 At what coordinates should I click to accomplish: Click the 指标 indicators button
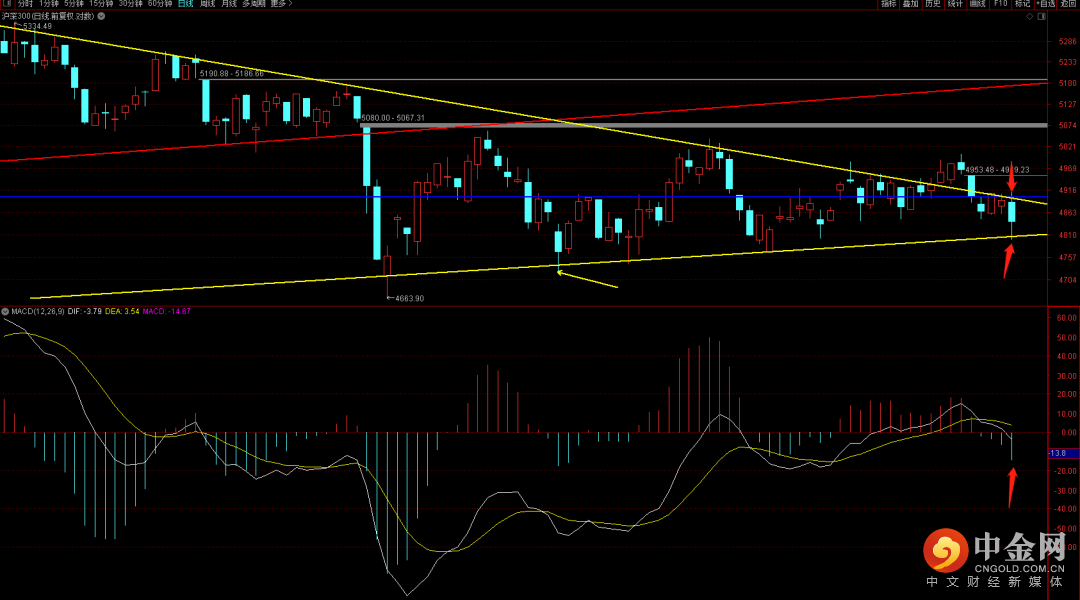click(x=889, y=3)
